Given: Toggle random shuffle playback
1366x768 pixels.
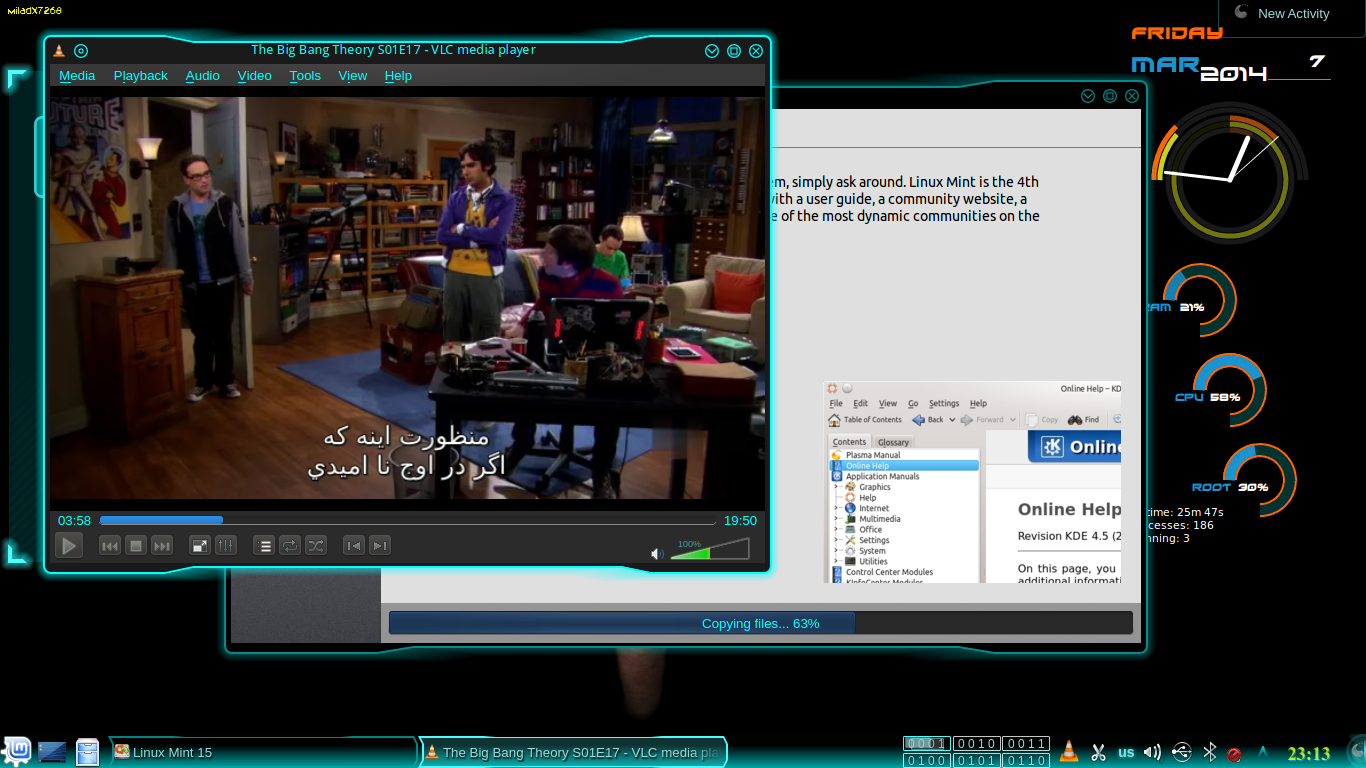Looking at the screenshot, I should (x=316, y=545).
